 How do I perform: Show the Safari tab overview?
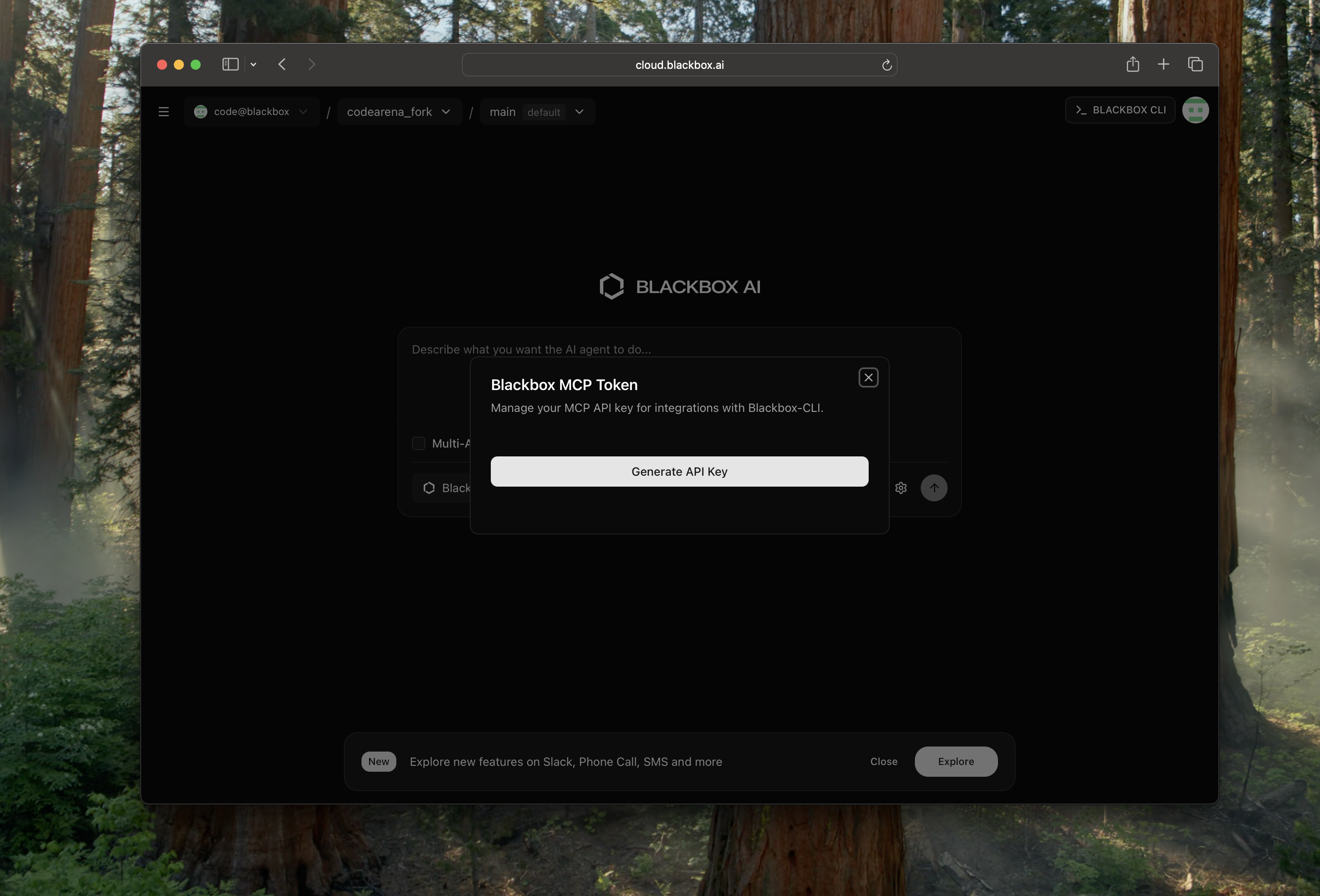pos(1195,64)
